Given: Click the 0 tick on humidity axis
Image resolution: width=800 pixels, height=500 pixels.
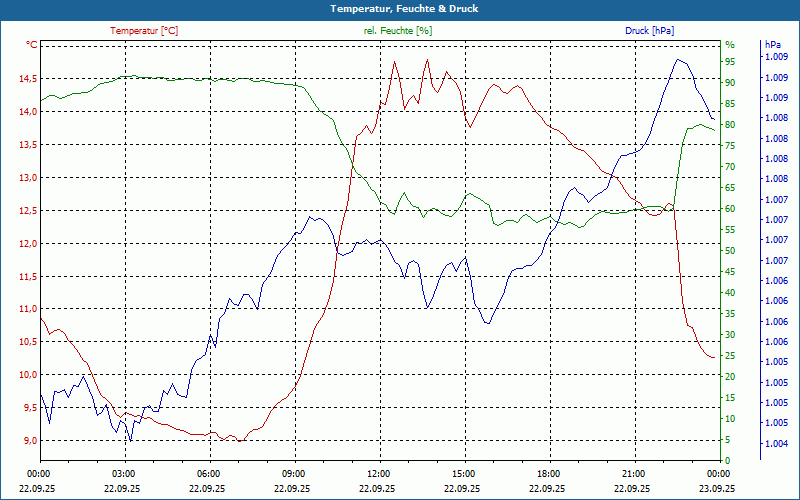Looking at the screenshot, I should click(x=728, y=461).
